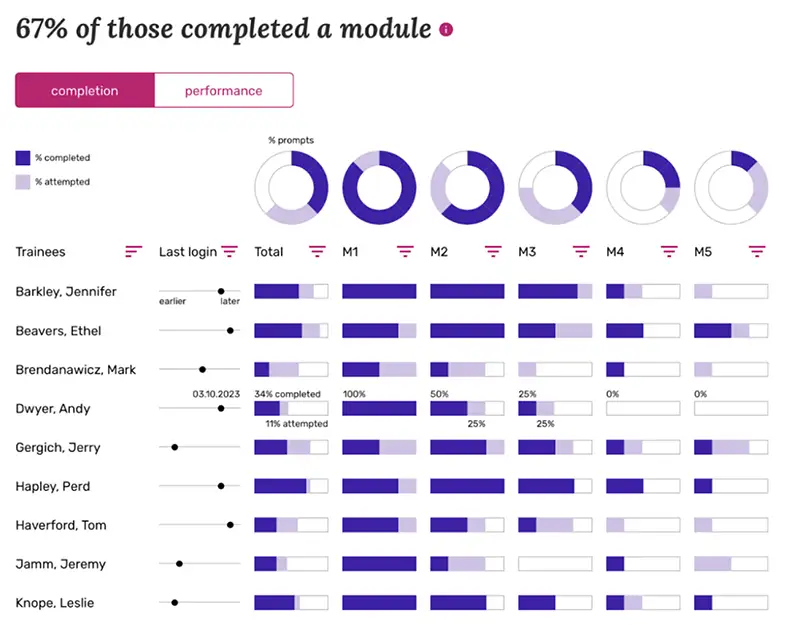Open the Last login sort options

point(230,252)
